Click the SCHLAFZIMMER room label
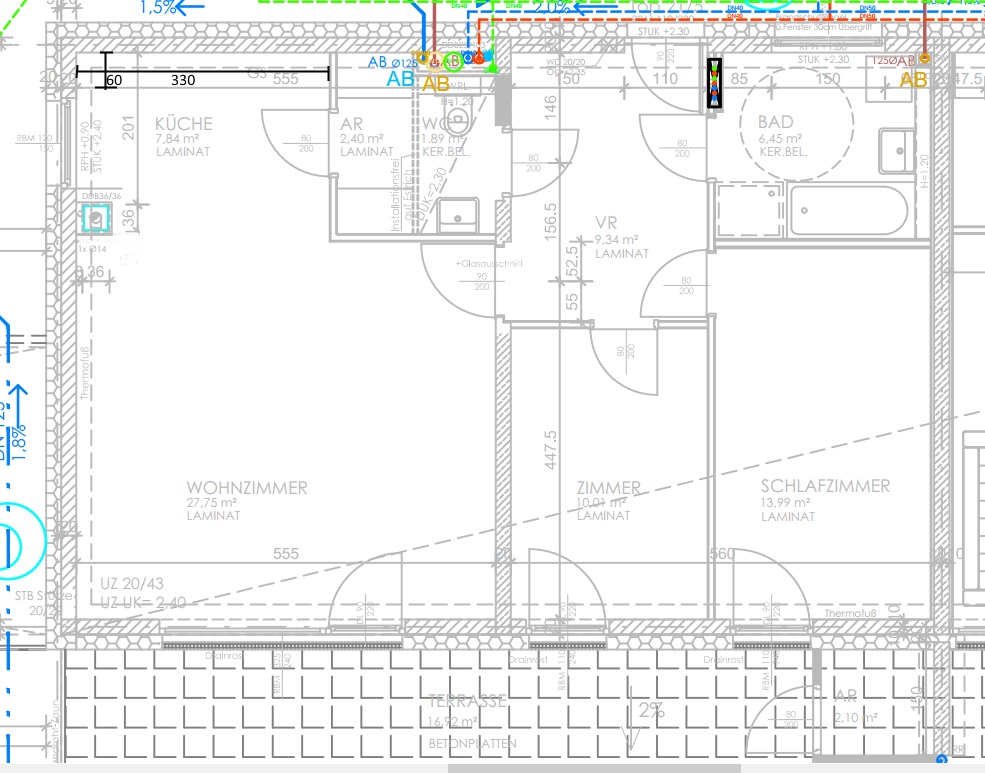Image resolution: width=985 pixels, height=773 pixels. click(825, 486)
